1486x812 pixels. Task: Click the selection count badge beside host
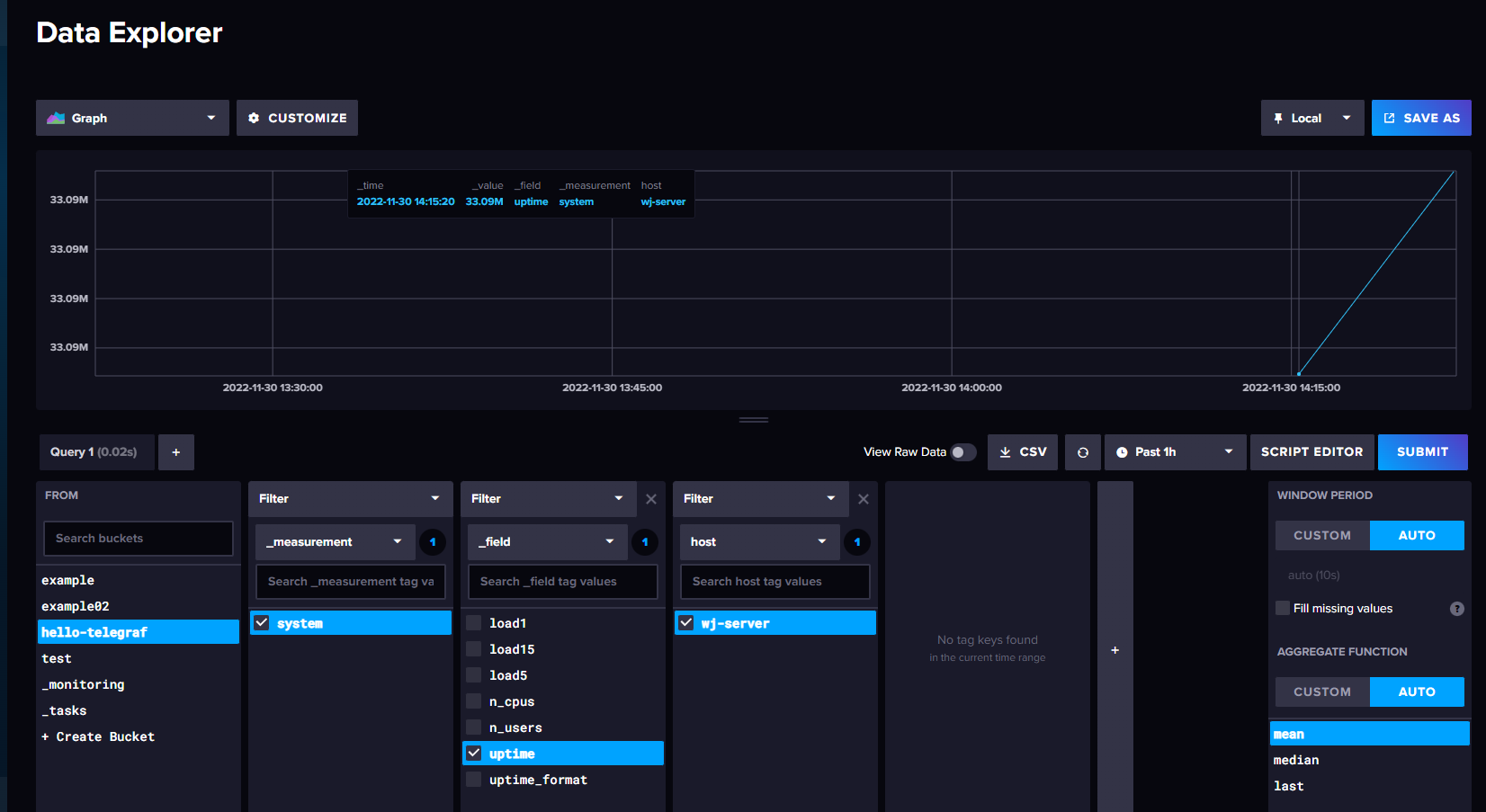tap(857, 542)
